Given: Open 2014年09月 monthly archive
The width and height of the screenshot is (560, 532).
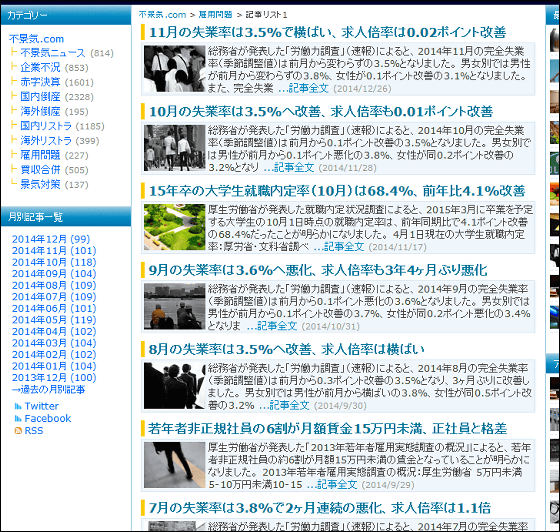Looking at the screenshot, I should [x=54, y=273].
